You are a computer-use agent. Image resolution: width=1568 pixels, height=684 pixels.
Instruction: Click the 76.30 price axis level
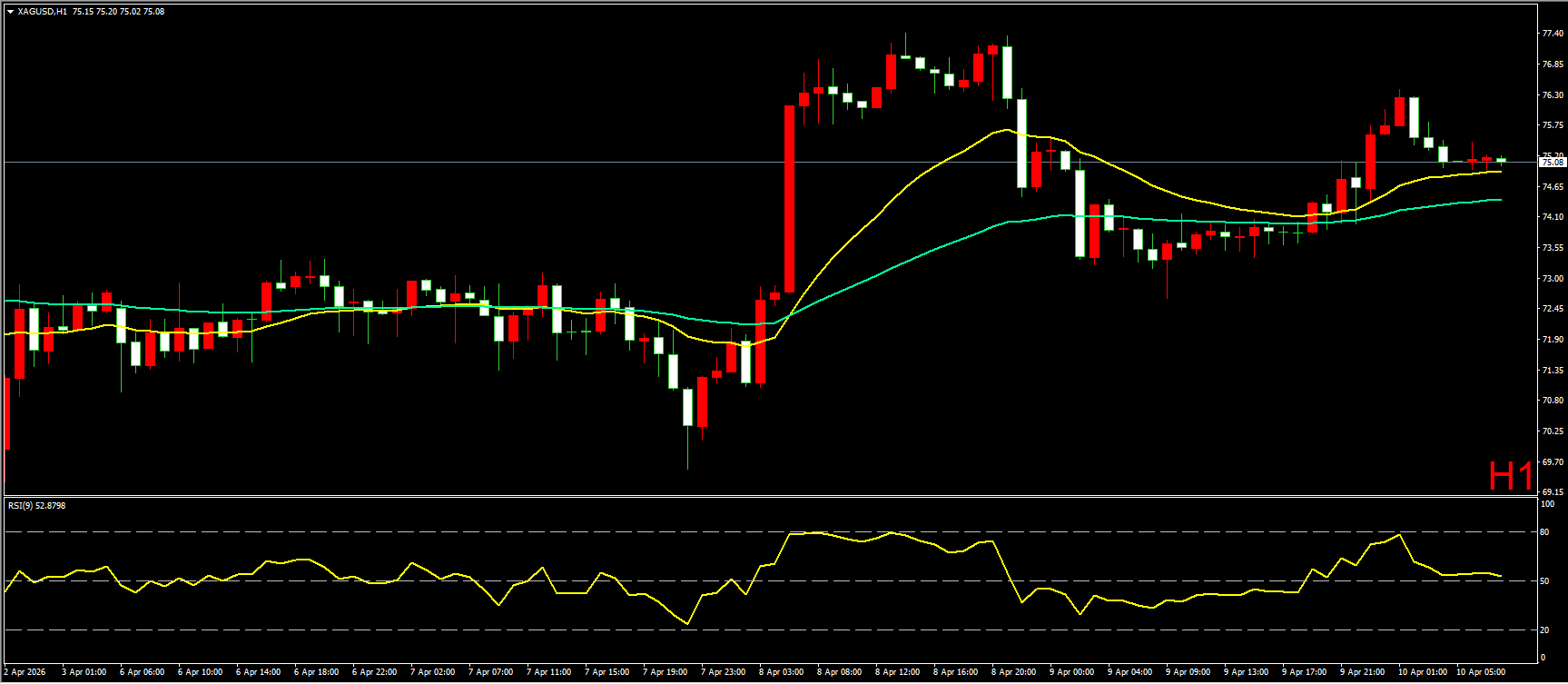1552,94
